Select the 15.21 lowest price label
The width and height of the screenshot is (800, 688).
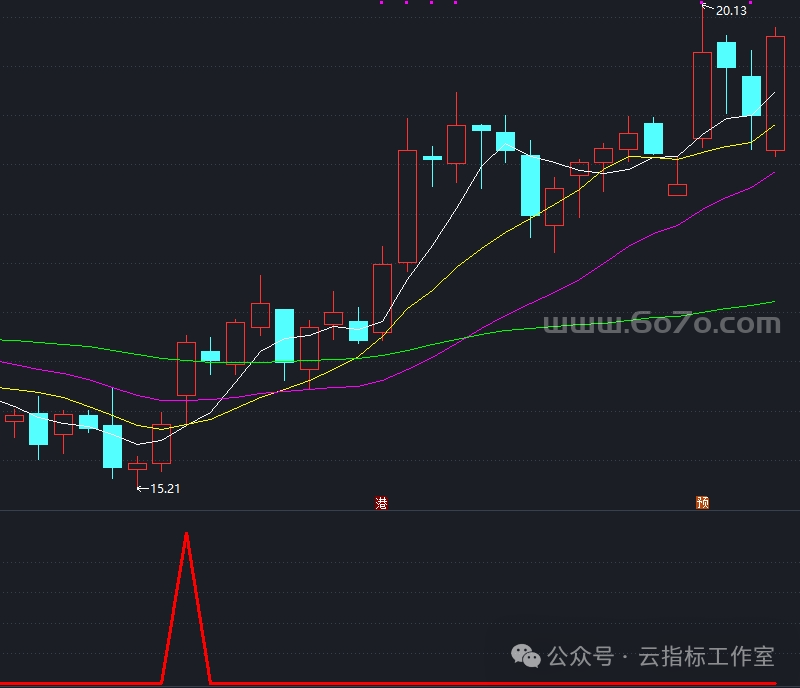(165, 489)
